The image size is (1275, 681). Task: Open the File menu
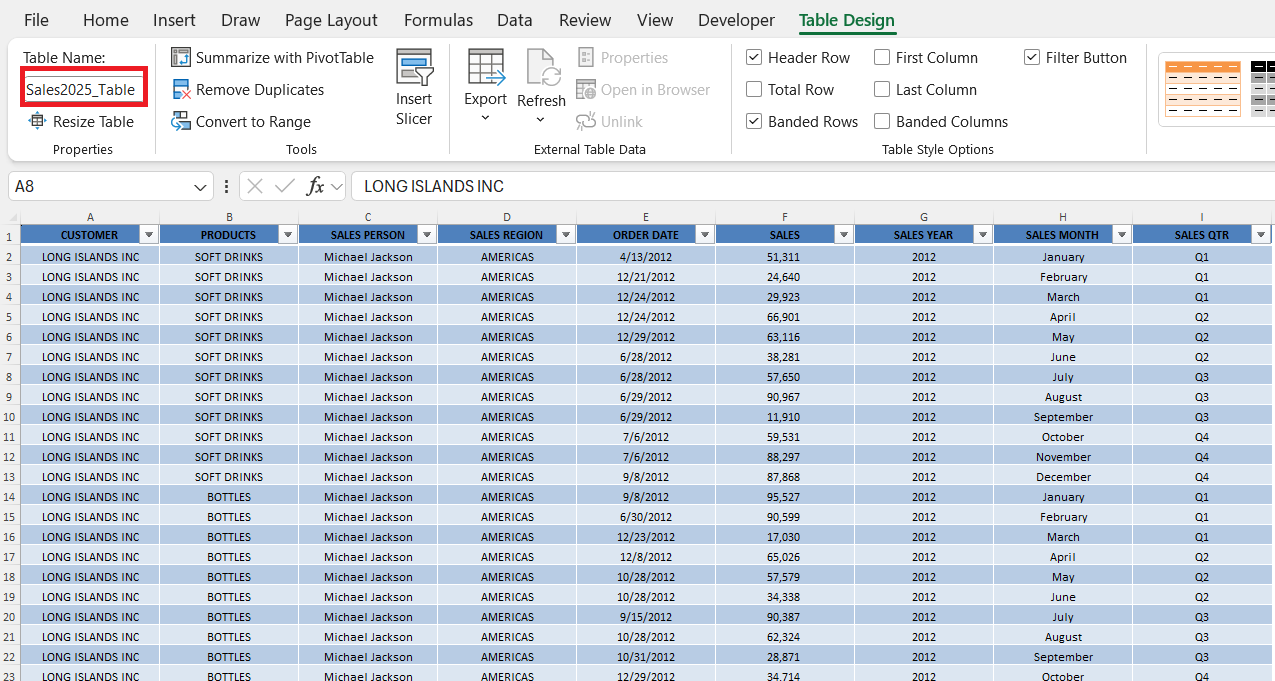pos(36,20)
